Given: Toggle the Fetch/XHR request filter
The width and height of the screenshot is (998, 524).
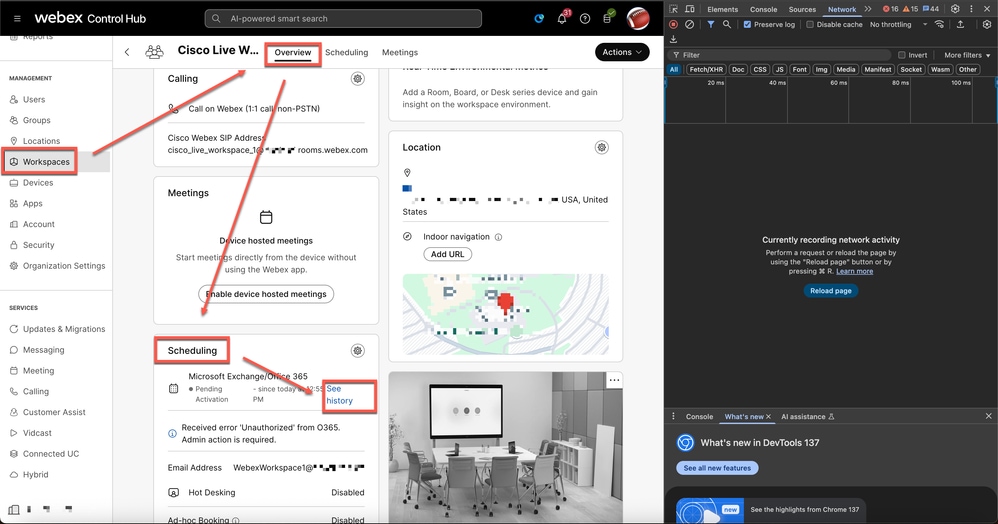Looking at the screenshot, I should pyautogui.click(x=706, y=69).
